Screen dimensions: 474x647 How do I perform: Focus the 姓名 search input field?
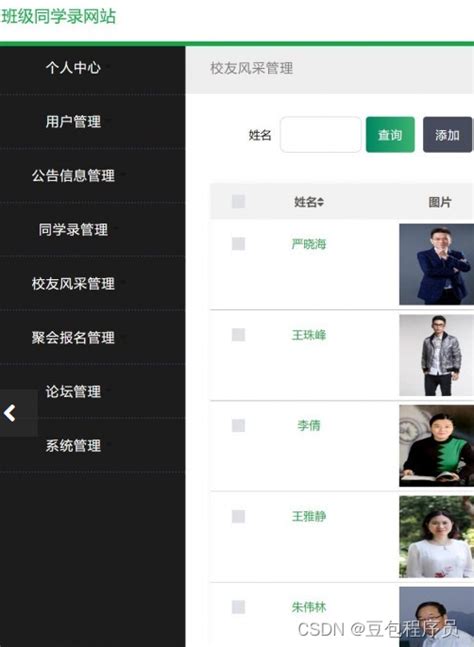[x=321, y=135]
